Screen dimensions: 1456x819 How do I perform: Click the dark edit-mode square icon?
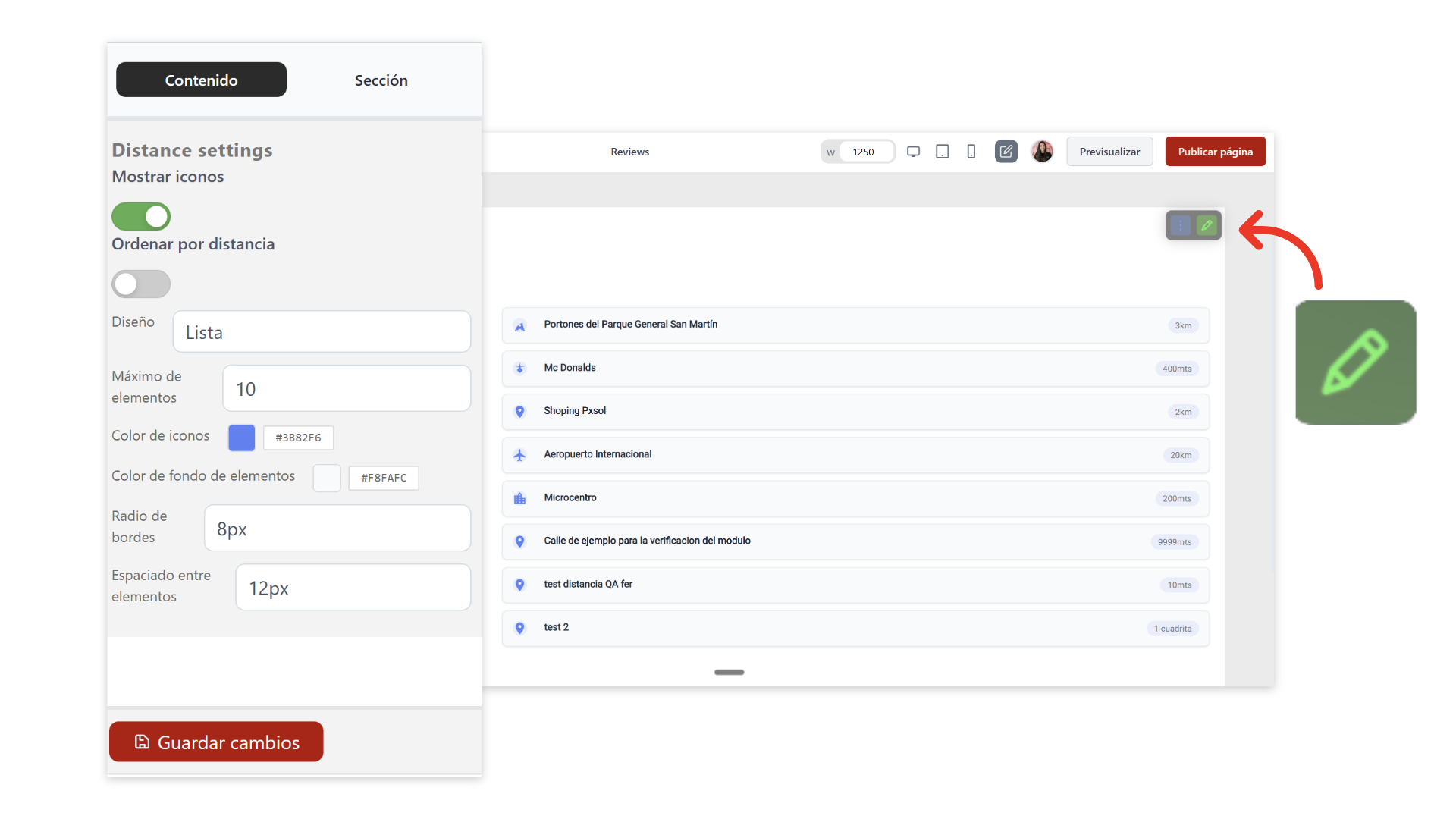(x=1006, y=152)
